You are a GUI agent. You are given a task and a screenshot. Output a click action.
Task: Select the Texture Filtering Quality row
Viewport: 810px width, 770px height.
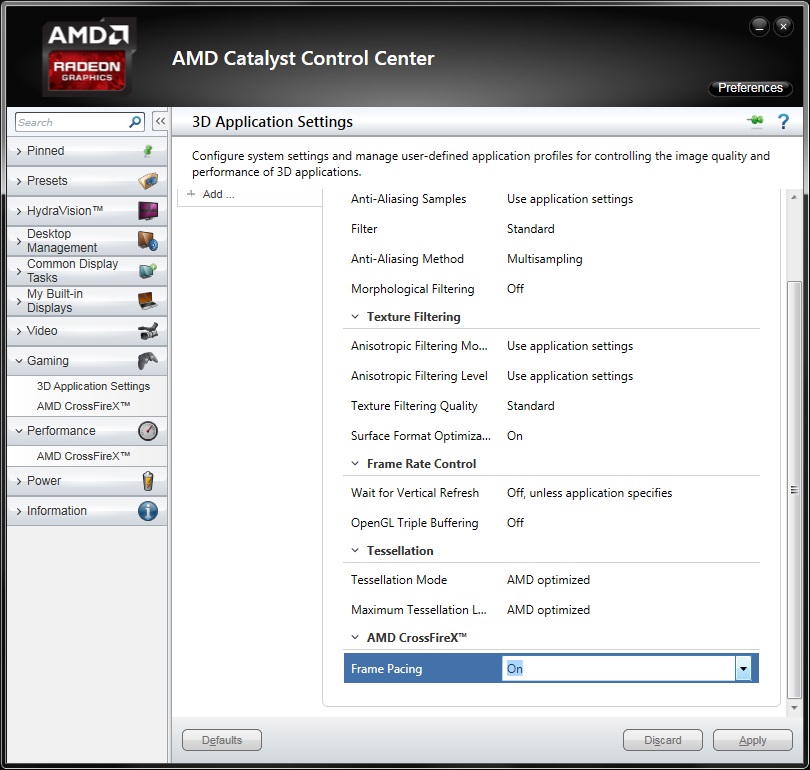pyautogui.click(x=551, y=406)
